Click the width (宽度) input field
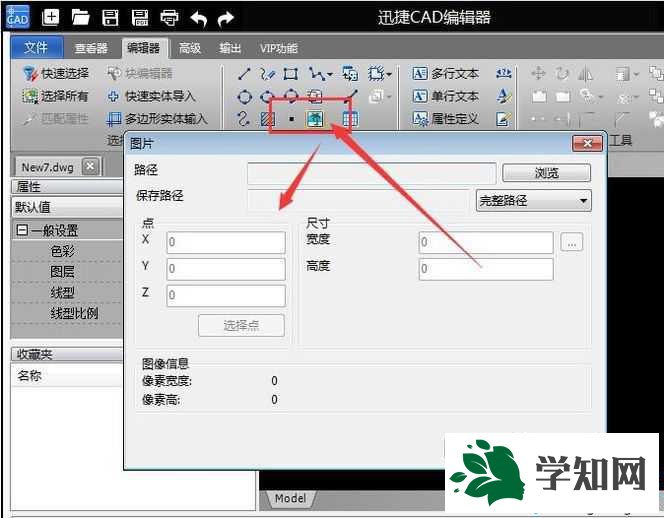664x518 pixels. pyautogui.click(x=486, y=242)
